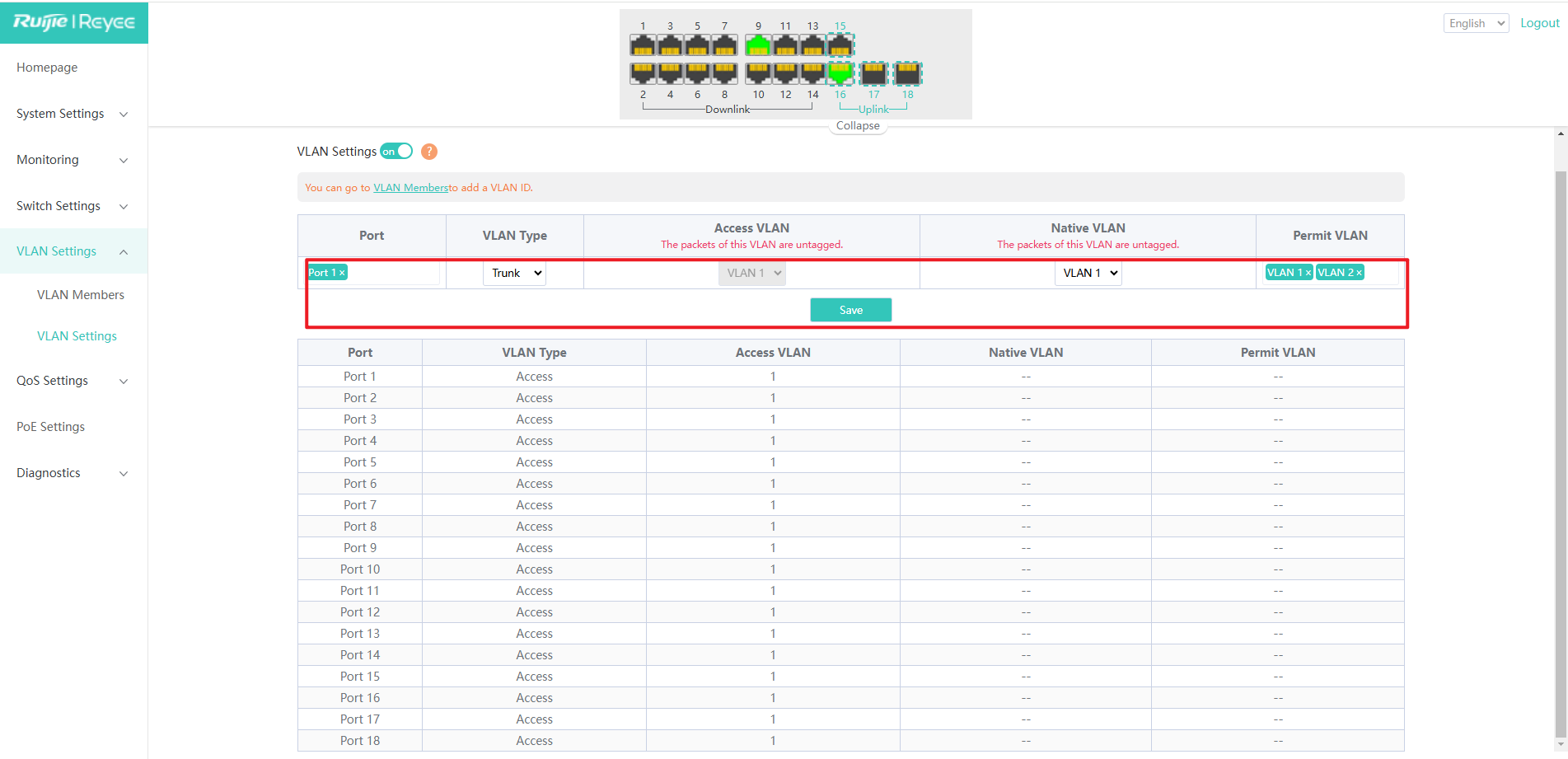Viewport: 1568px width, 759px height.
Task: Click the Save button
Action: point(850,310)
